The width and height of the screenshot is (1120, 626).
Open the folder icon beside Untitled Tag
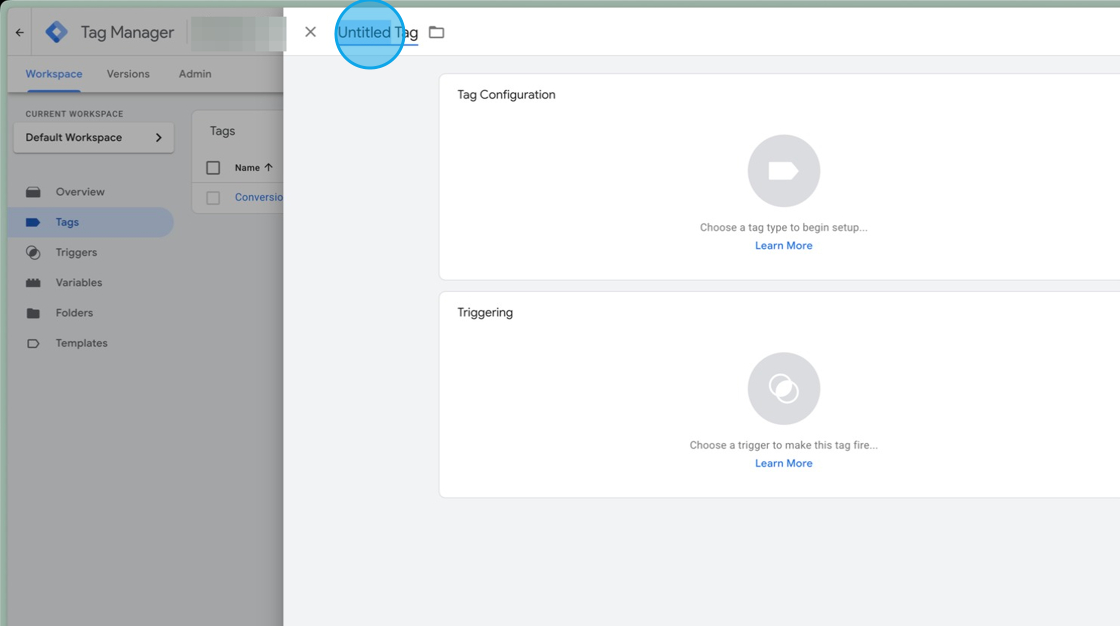click(x=436, y=32)
